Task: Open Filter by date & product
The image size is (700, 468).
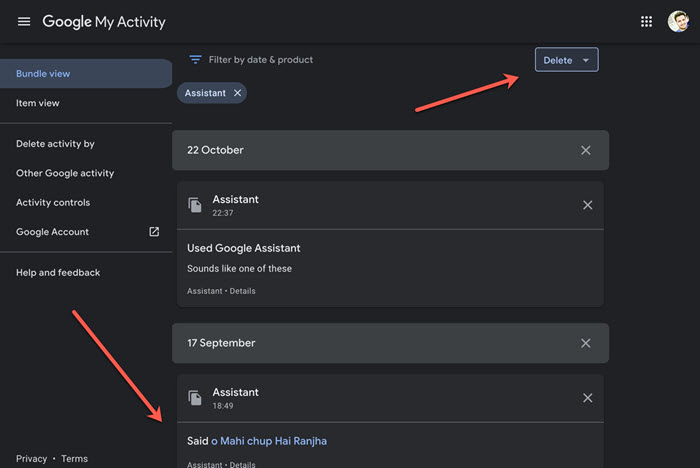Action: tap(261, 59)
